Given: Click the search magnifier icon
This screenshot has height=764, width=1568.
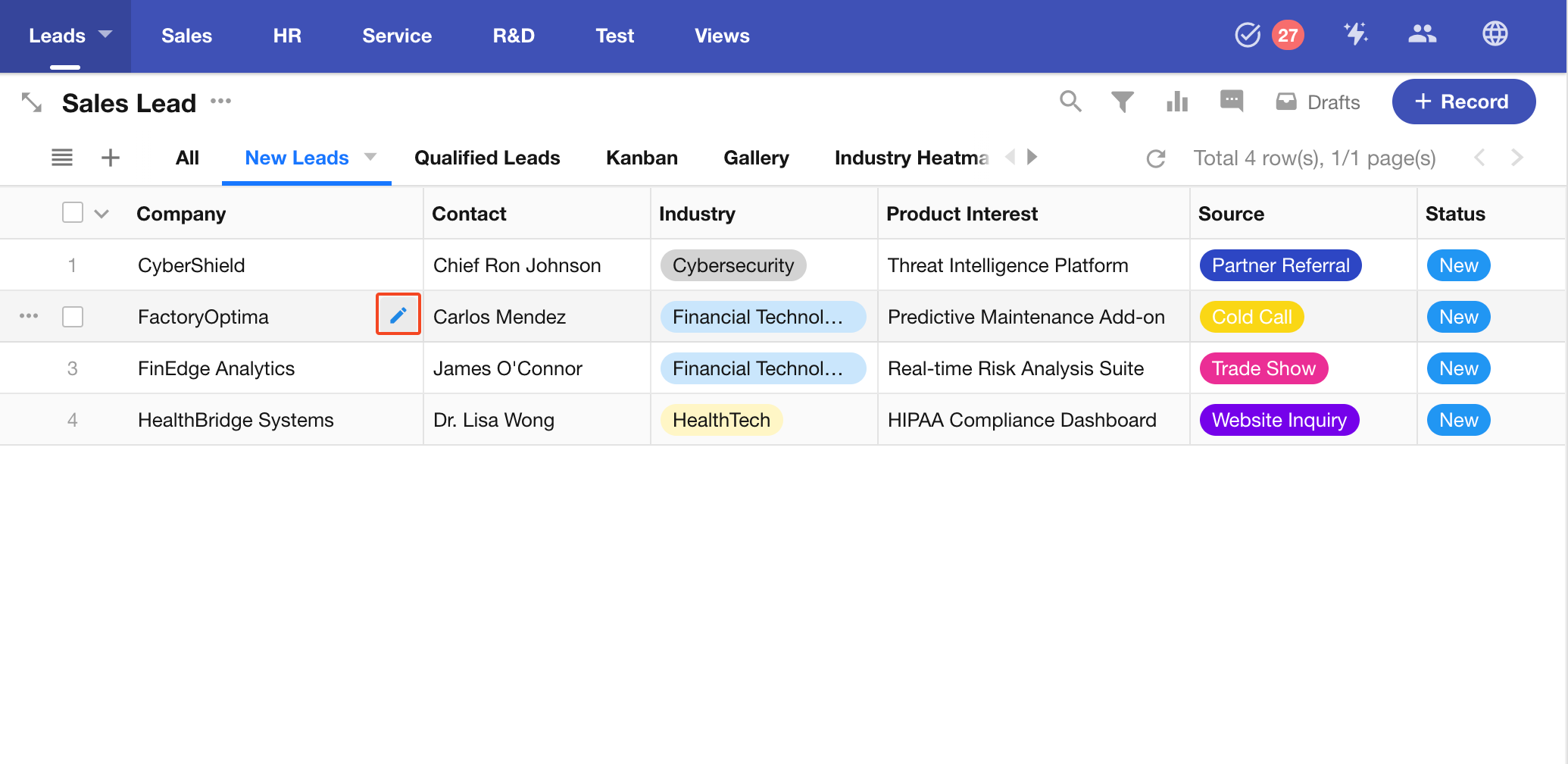Looking at the screenshot, I should 1070,102.
